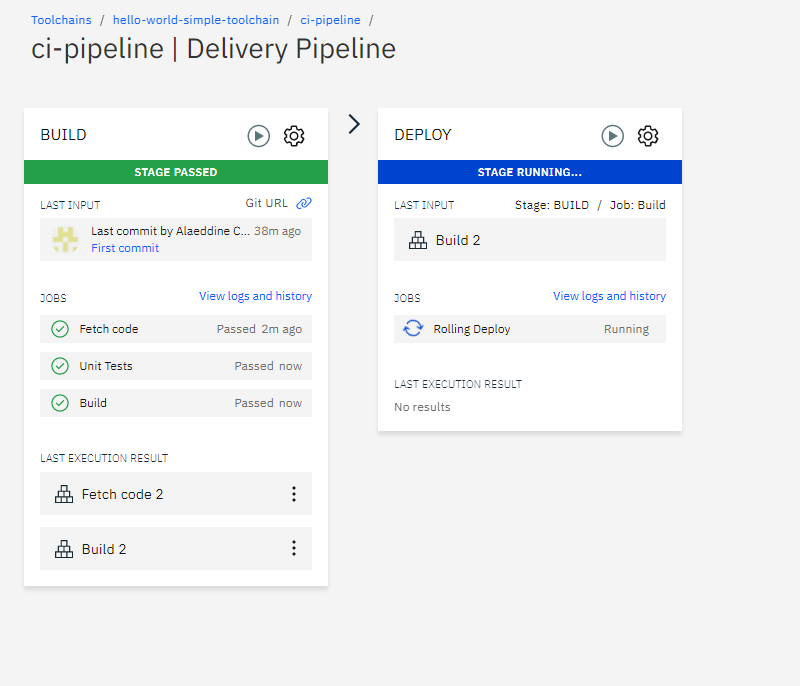
Task: Open the First commit link
Action: [x=125, y=248]
